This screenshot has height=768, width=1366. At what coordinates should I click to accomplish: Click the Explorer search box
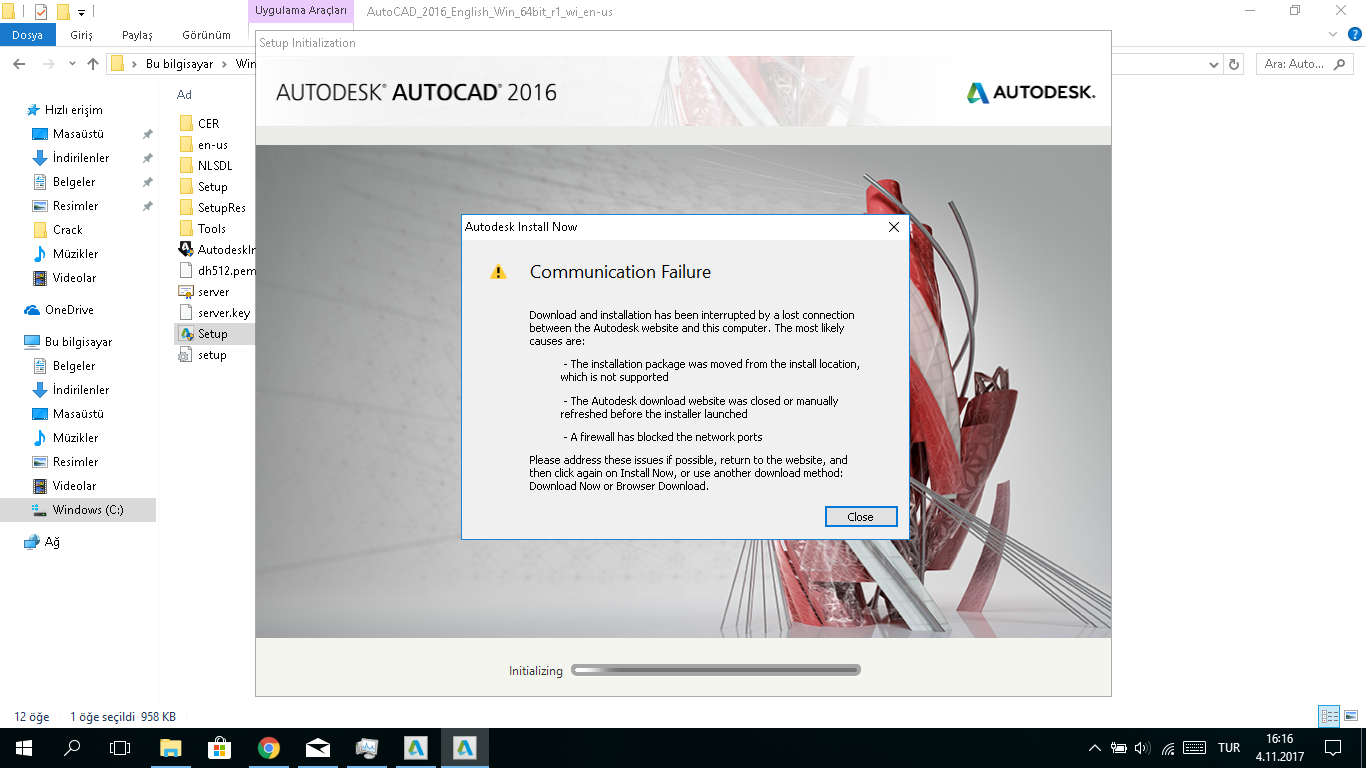[1304, 64]
